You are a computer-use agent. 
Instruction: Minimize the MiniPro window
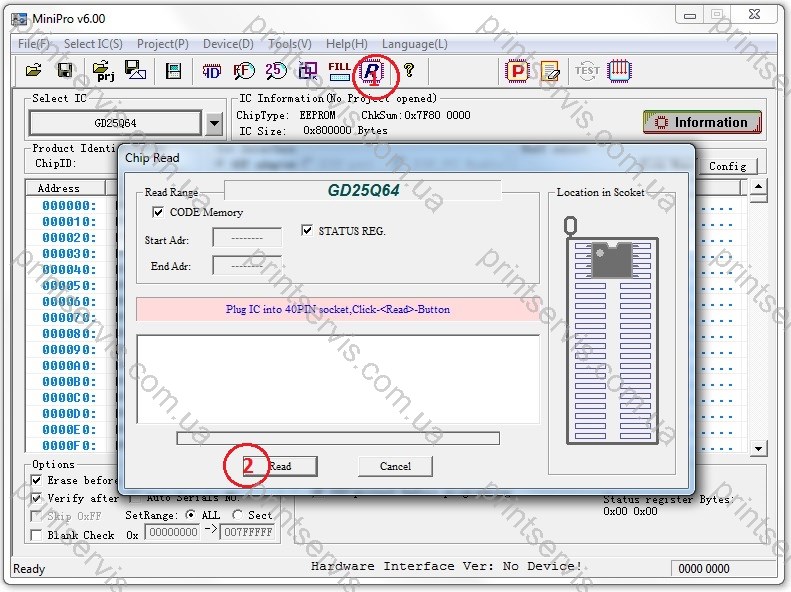click(690, 16)
